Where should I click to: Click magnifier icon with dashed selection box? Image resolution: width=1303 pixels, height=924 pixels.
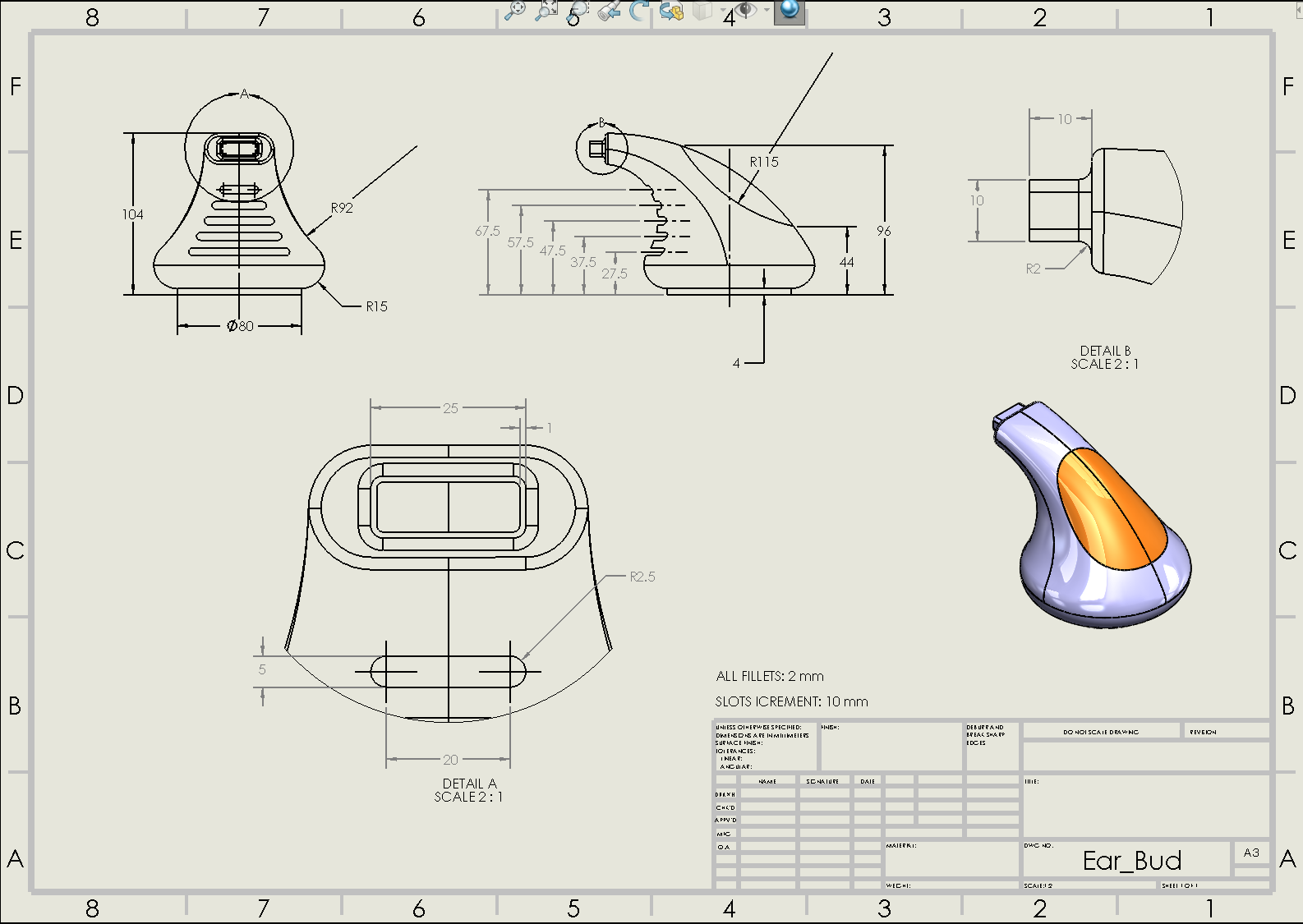[578, 11]
